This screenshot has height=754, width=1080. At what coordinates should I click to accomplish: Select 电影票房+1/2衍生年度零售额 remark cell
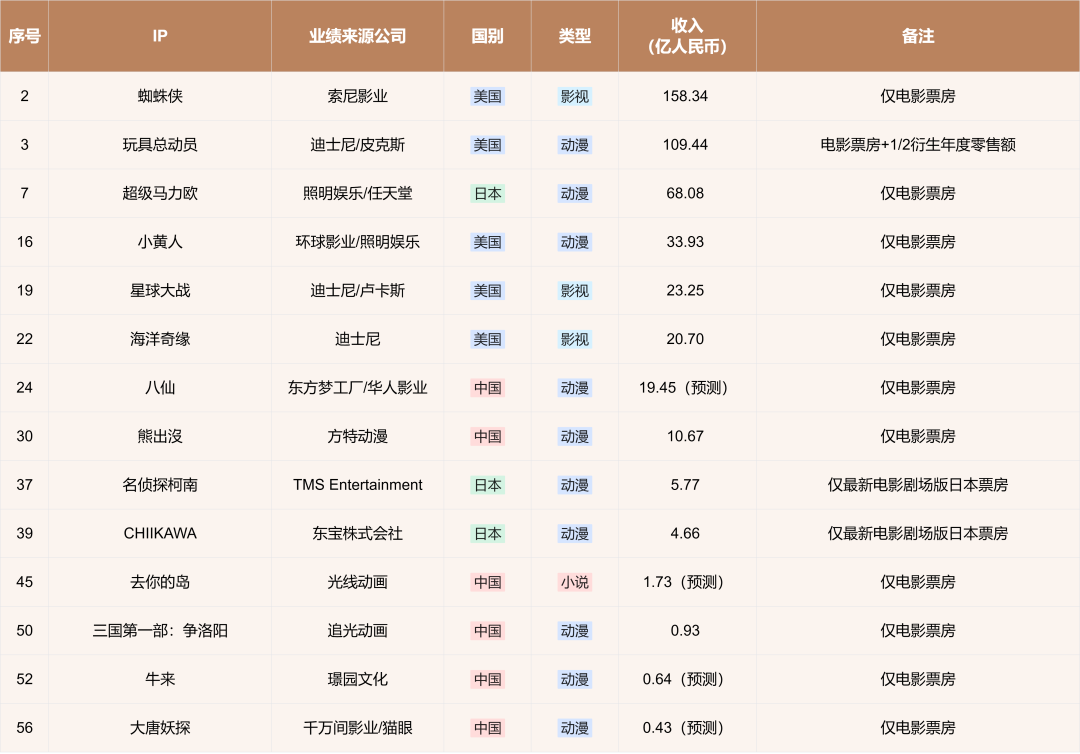pos(917,145)
